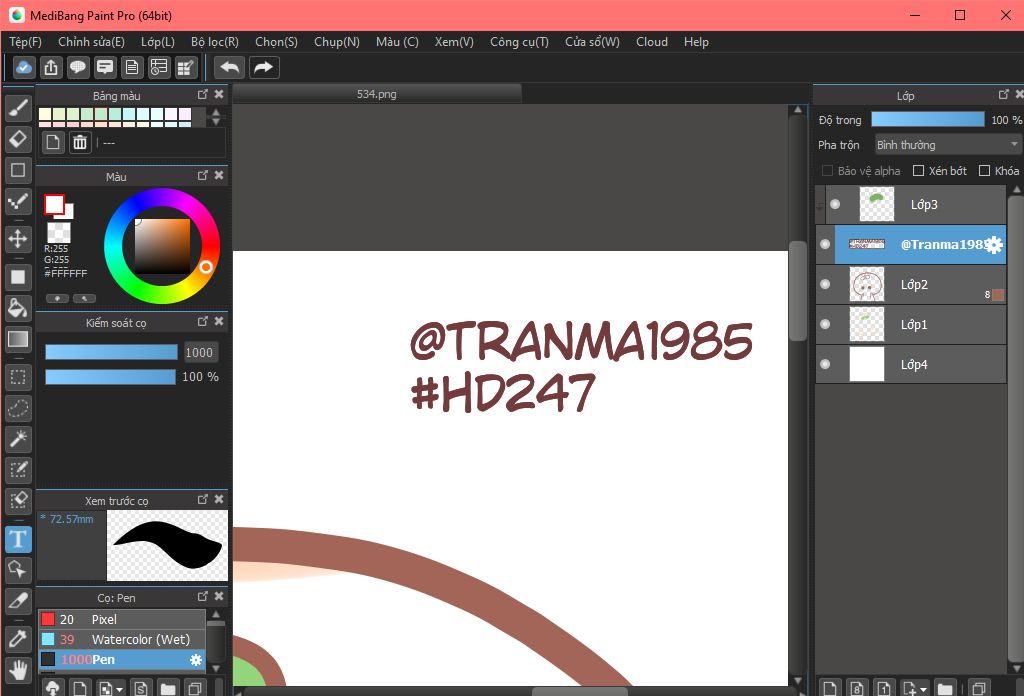Image resolution: width=1024 pixels, height=696 pixels.
Task: Click the Redo arrow button
Action: pos(263,67)
